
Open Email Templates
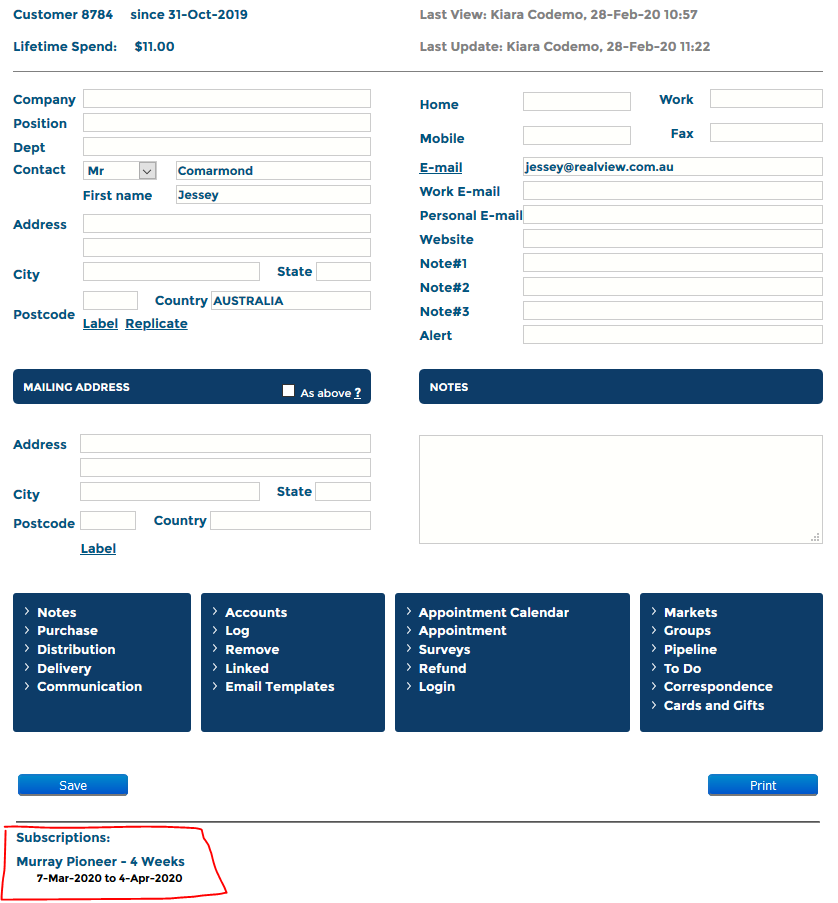[x=279, y=686]
